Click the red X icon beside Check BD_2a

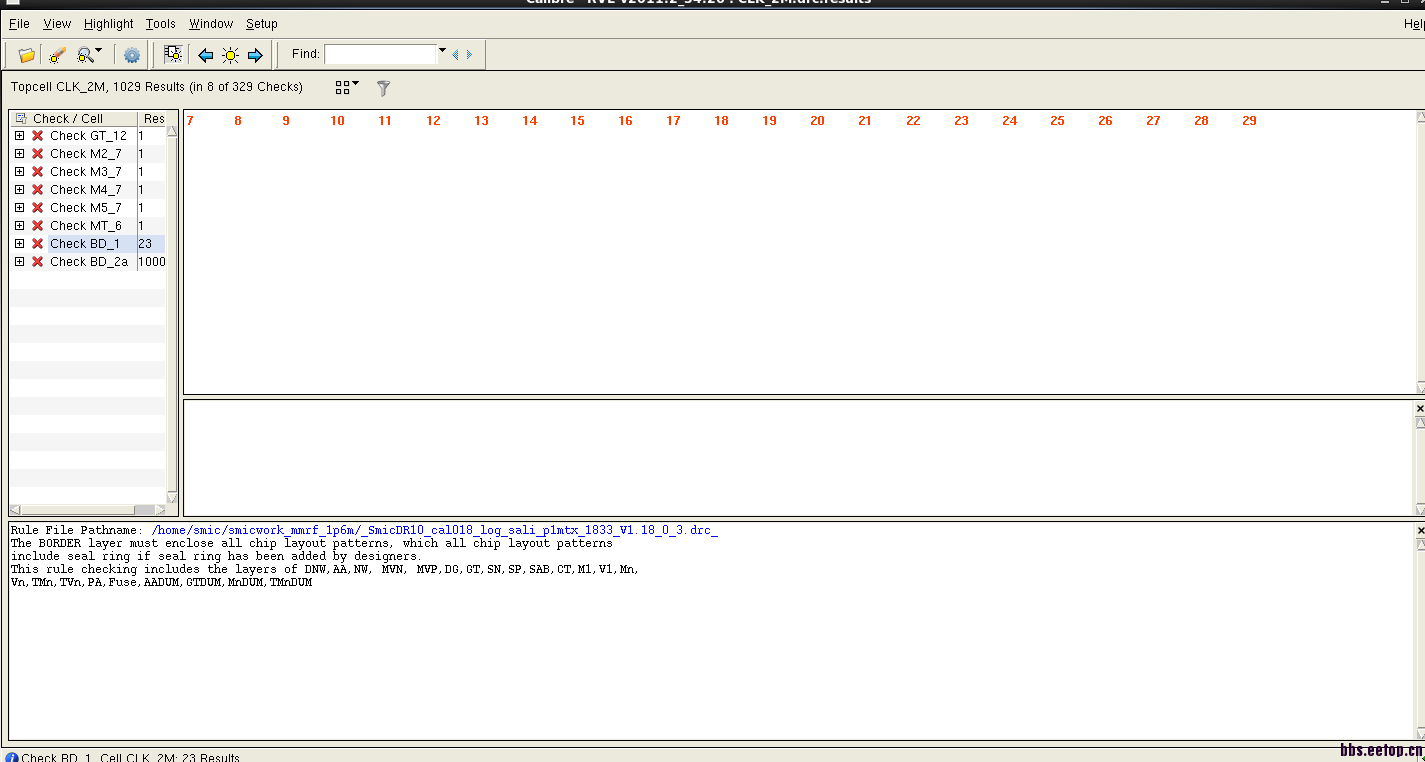37,262
